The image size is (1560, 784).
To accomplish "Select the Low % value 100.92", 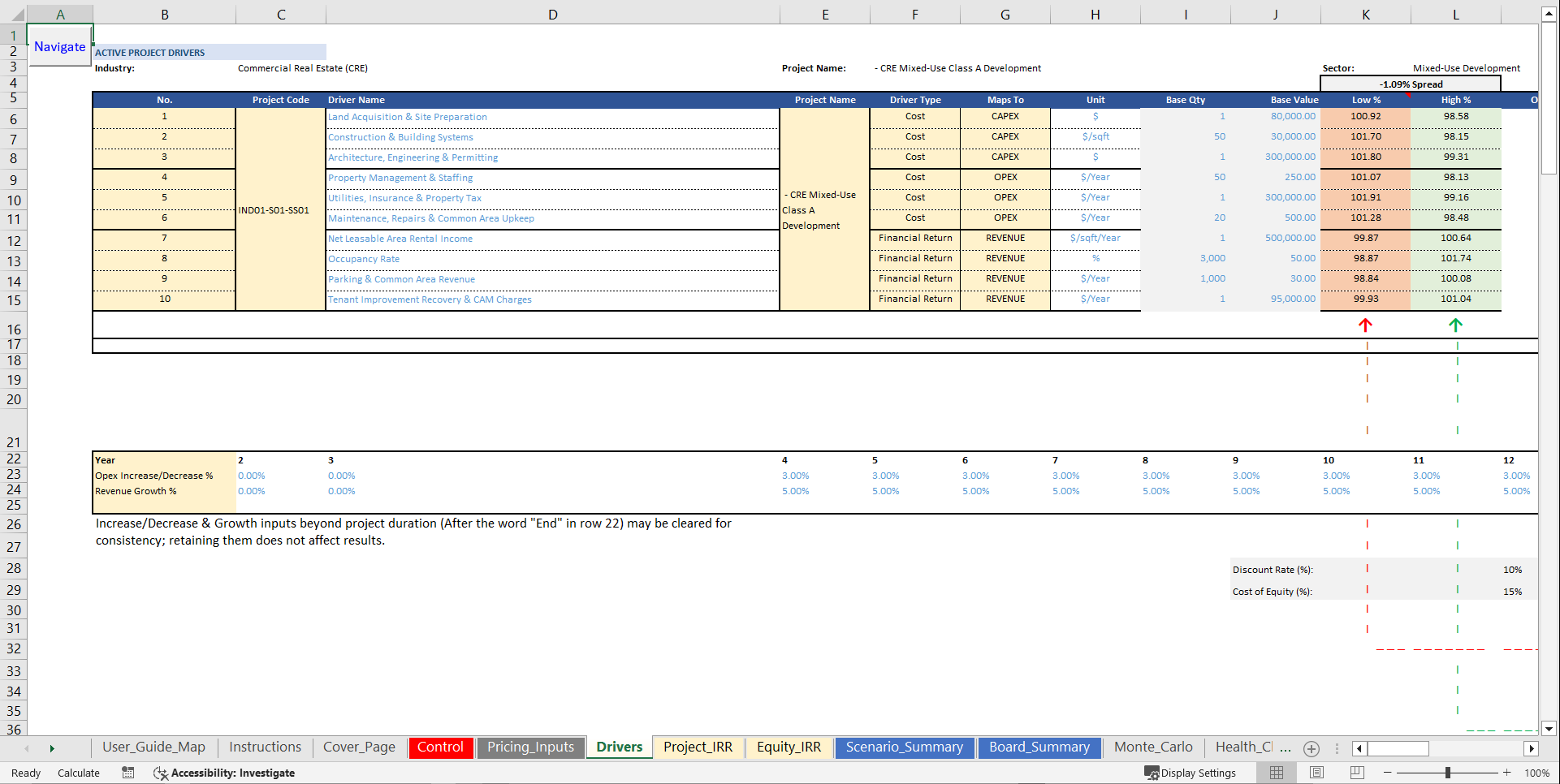I will coord(1365,116).
